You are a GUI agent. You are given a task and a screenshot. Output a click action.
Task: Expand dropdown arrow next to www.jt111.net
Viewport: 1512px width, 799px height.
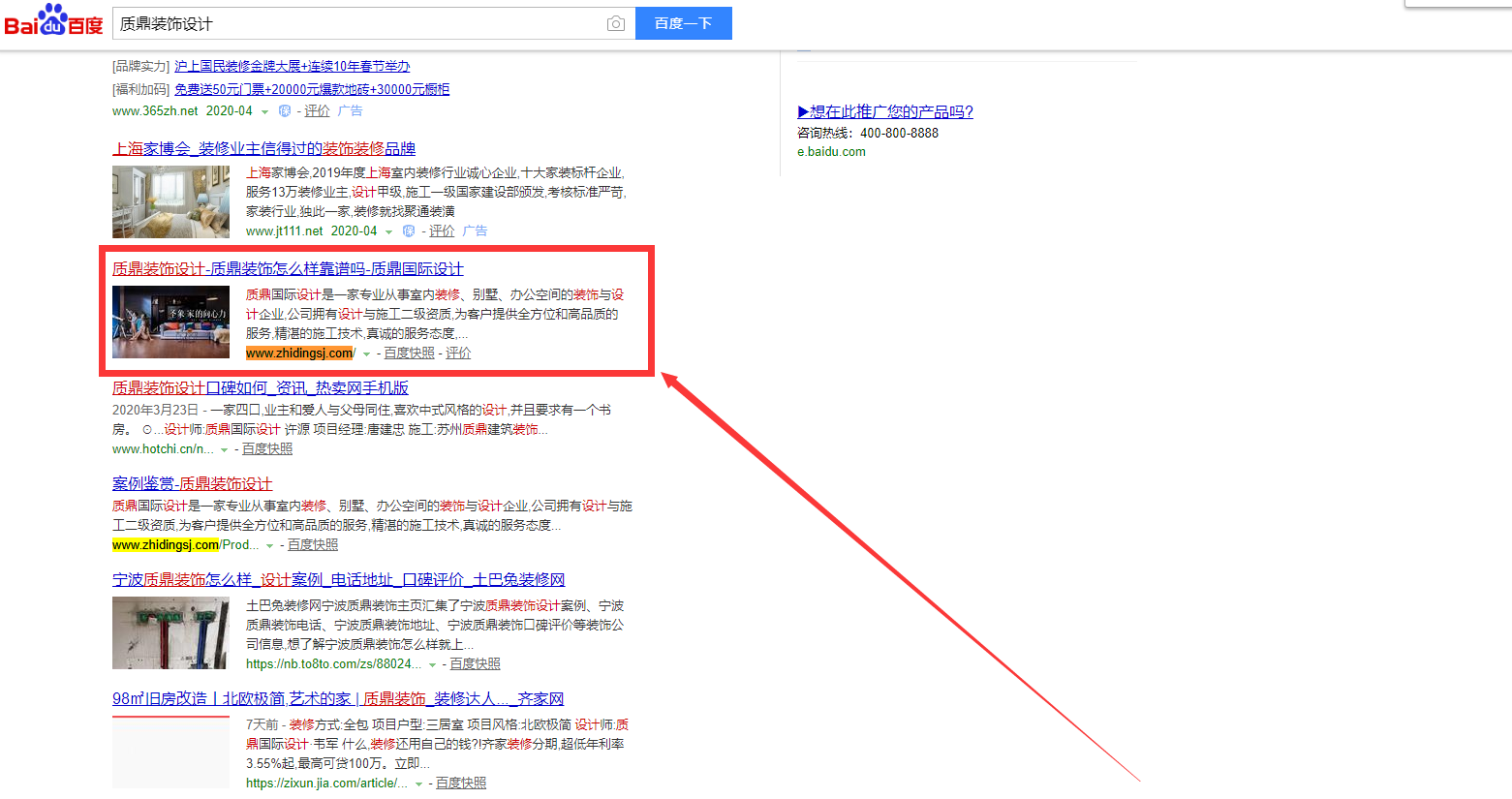(x=389, y=231)
